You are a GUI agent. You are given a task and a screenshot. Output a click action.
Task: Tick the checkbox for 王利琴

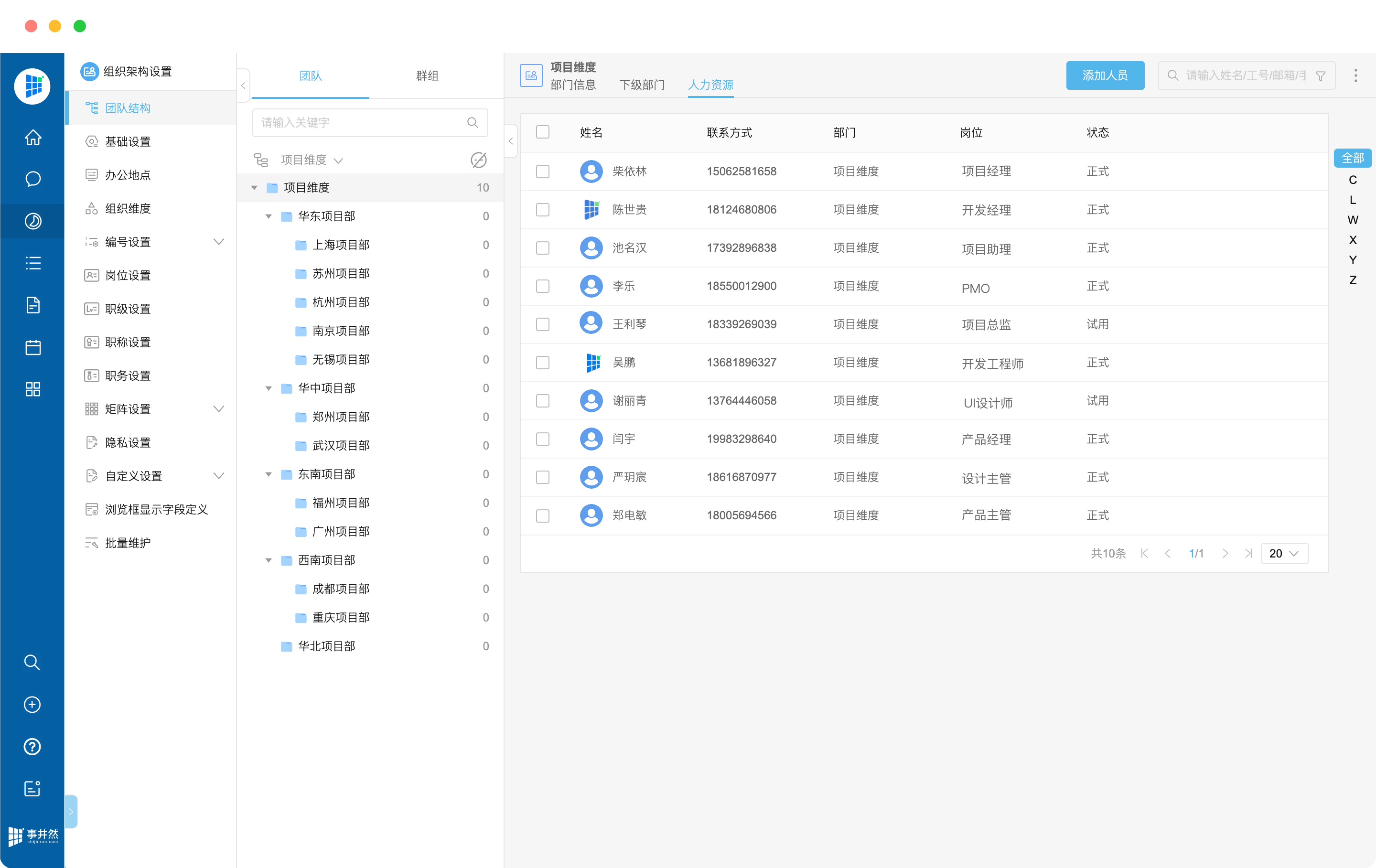tap(542, 324)
